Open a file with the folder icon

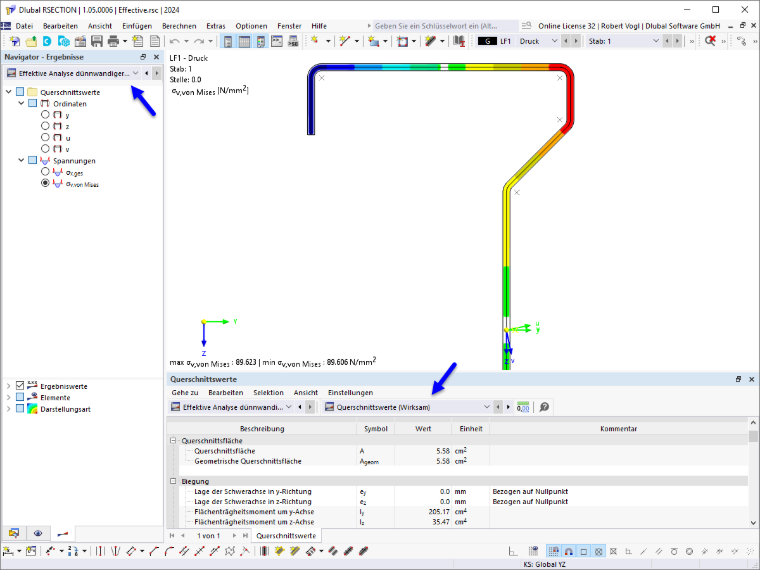(31, 41)
